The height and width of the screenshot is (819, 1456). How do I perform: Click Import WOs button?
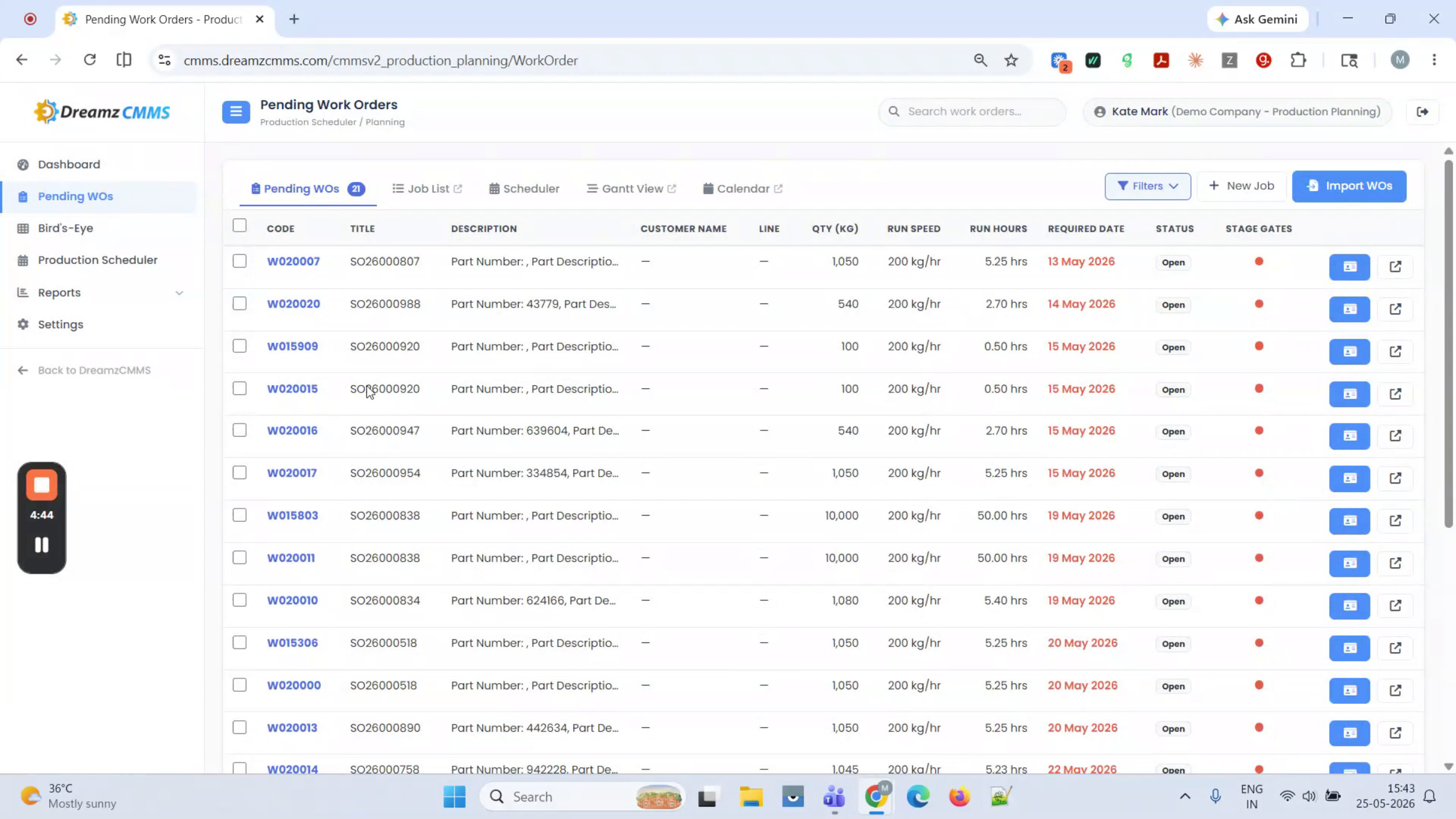[1349, 186]
